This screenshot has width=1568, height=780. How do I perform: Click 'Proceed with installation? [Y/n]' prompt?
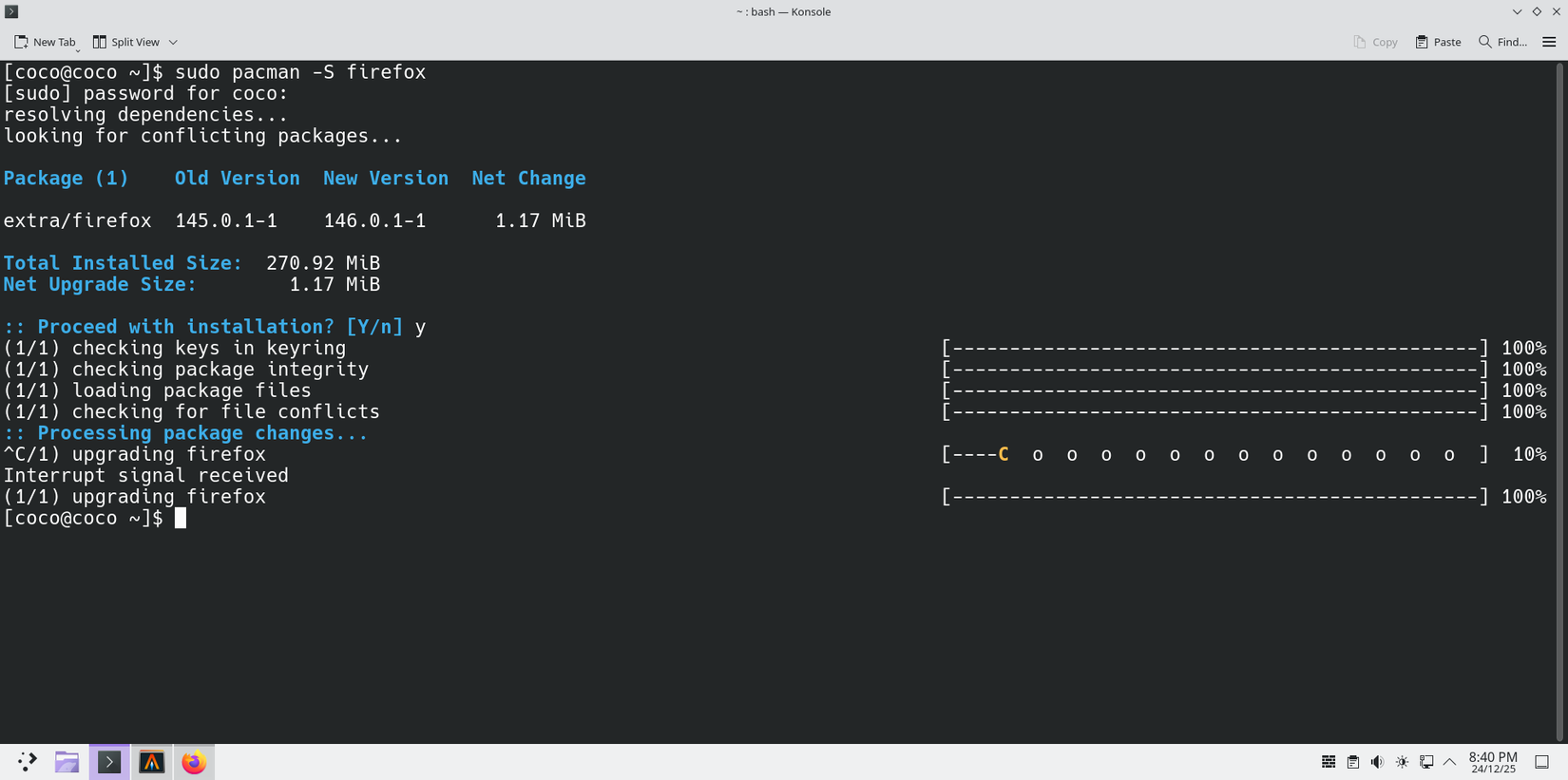220,327
